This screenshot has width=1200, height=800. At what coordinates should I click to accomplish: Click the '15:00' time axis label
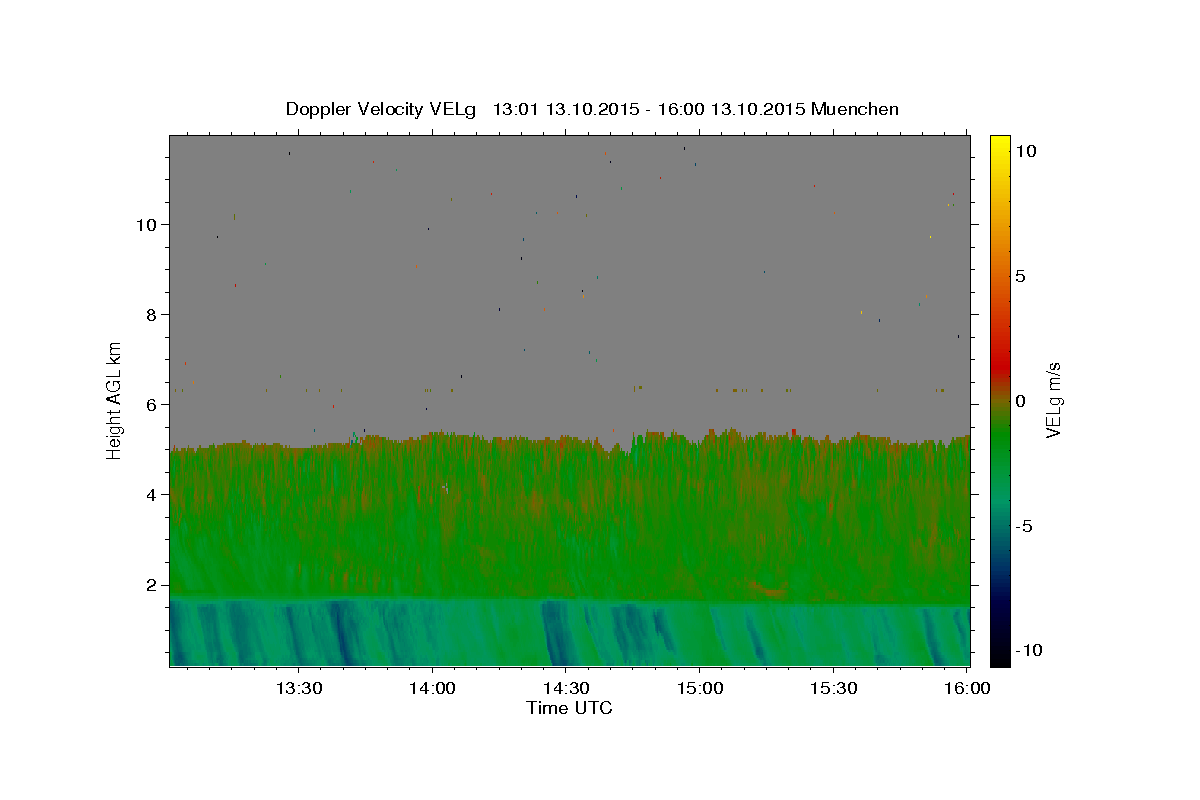[x=700, y=688]
